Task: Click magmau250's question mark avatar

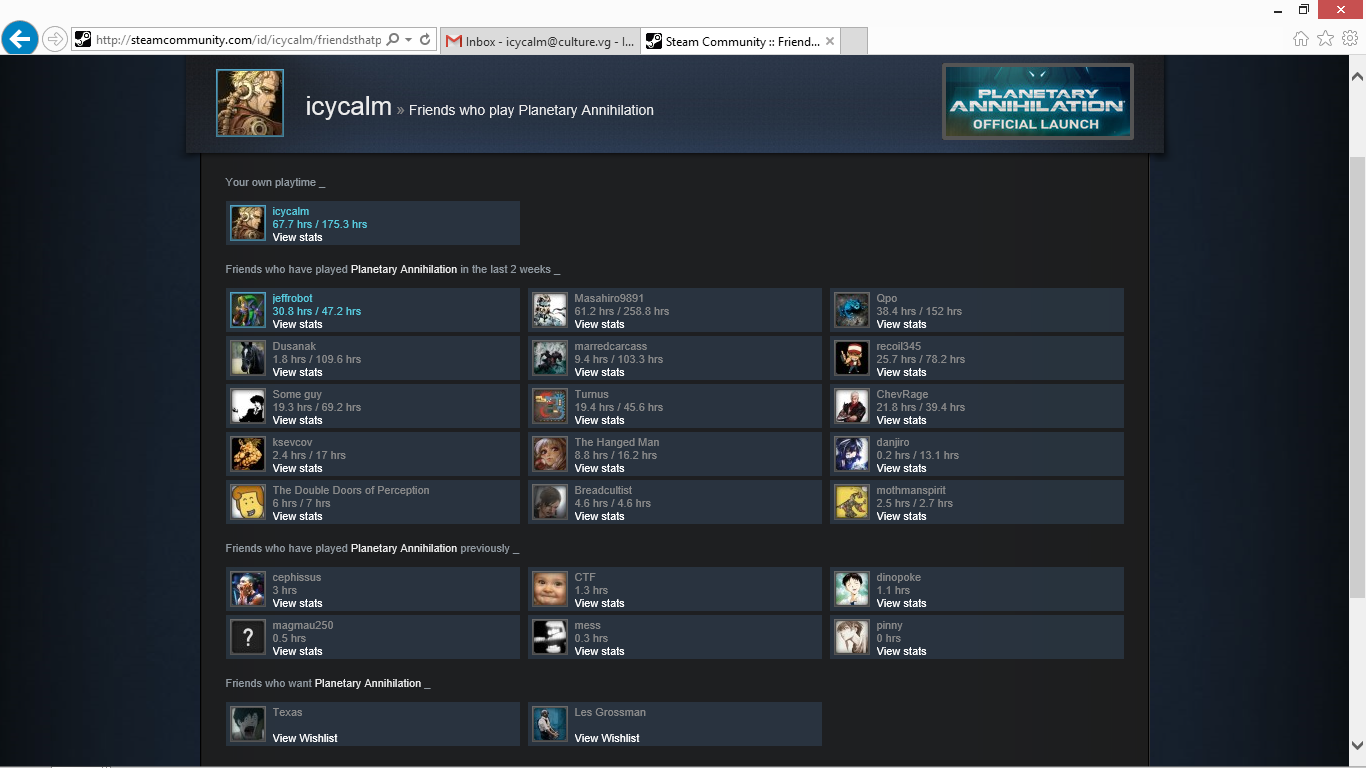Action: (248, 638)
